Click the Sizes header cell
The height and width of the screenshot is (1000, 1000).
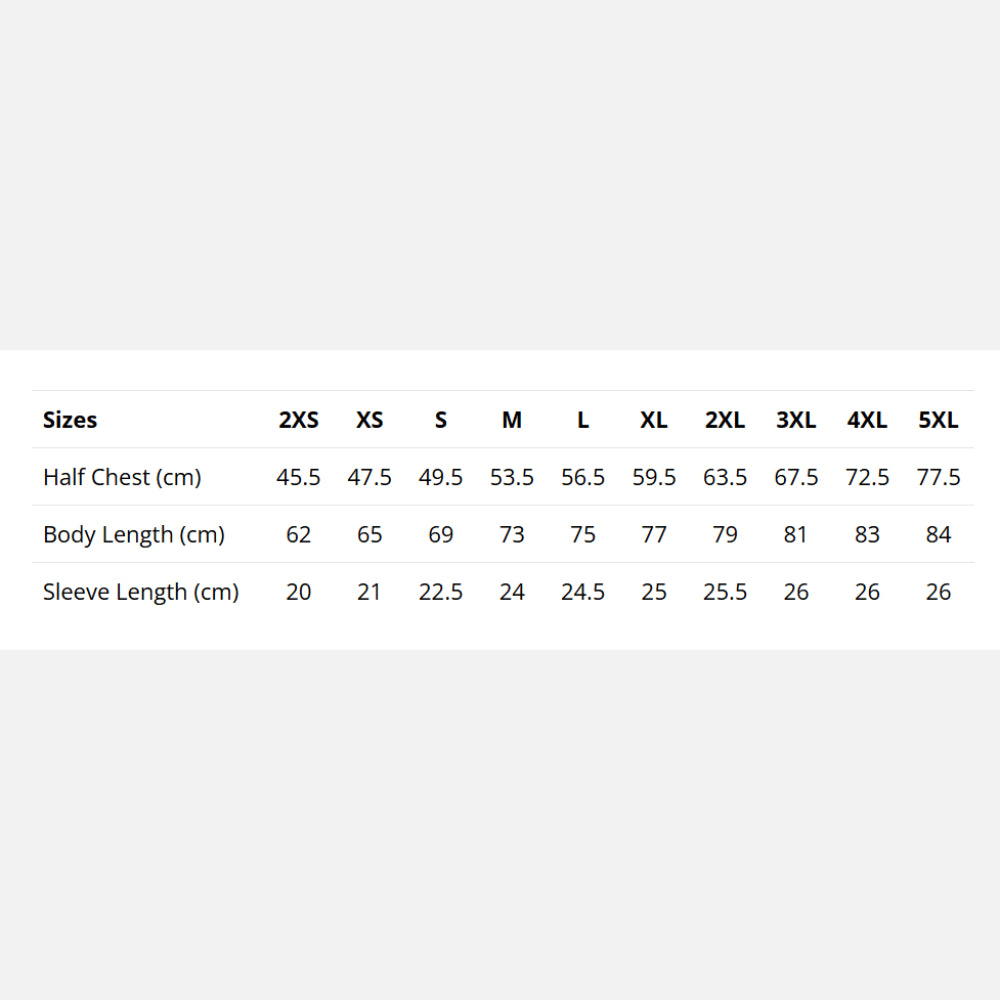(70, 420)
